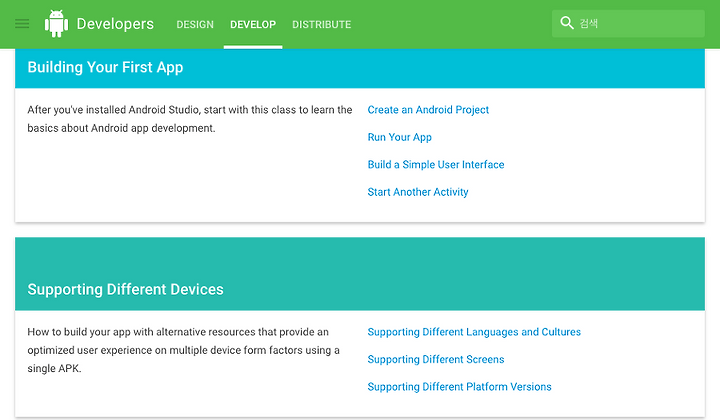Click the Android robot logo
Screen dimensions: 720x420
coord(56,23)
